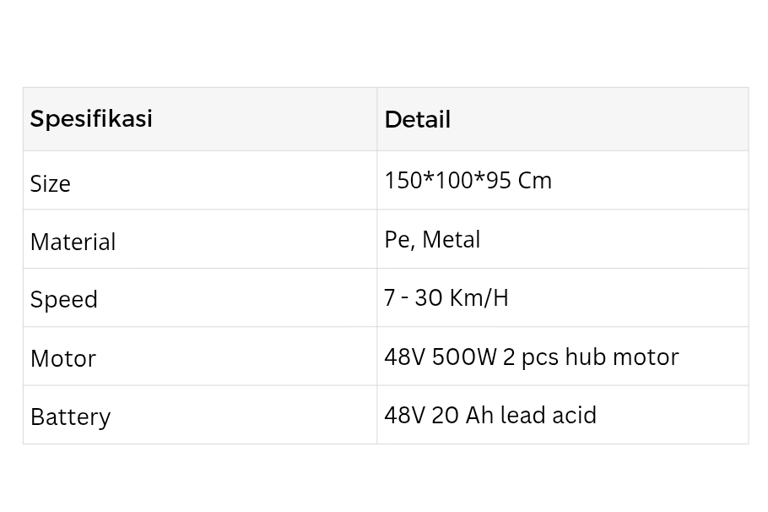The image size is (768, 512).
Task: Select the Speed row label
Action: pos(64,299)
